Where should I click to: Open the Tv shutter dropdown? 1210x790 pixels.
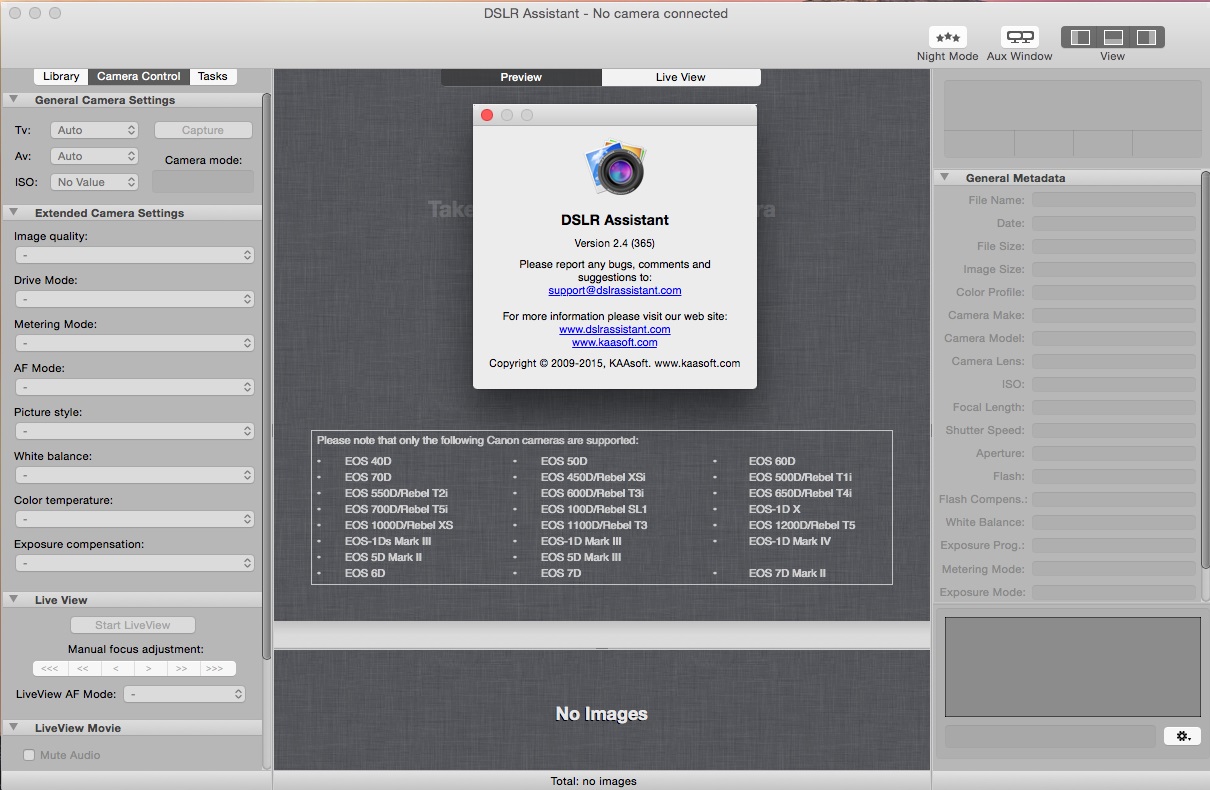point(96,130)
